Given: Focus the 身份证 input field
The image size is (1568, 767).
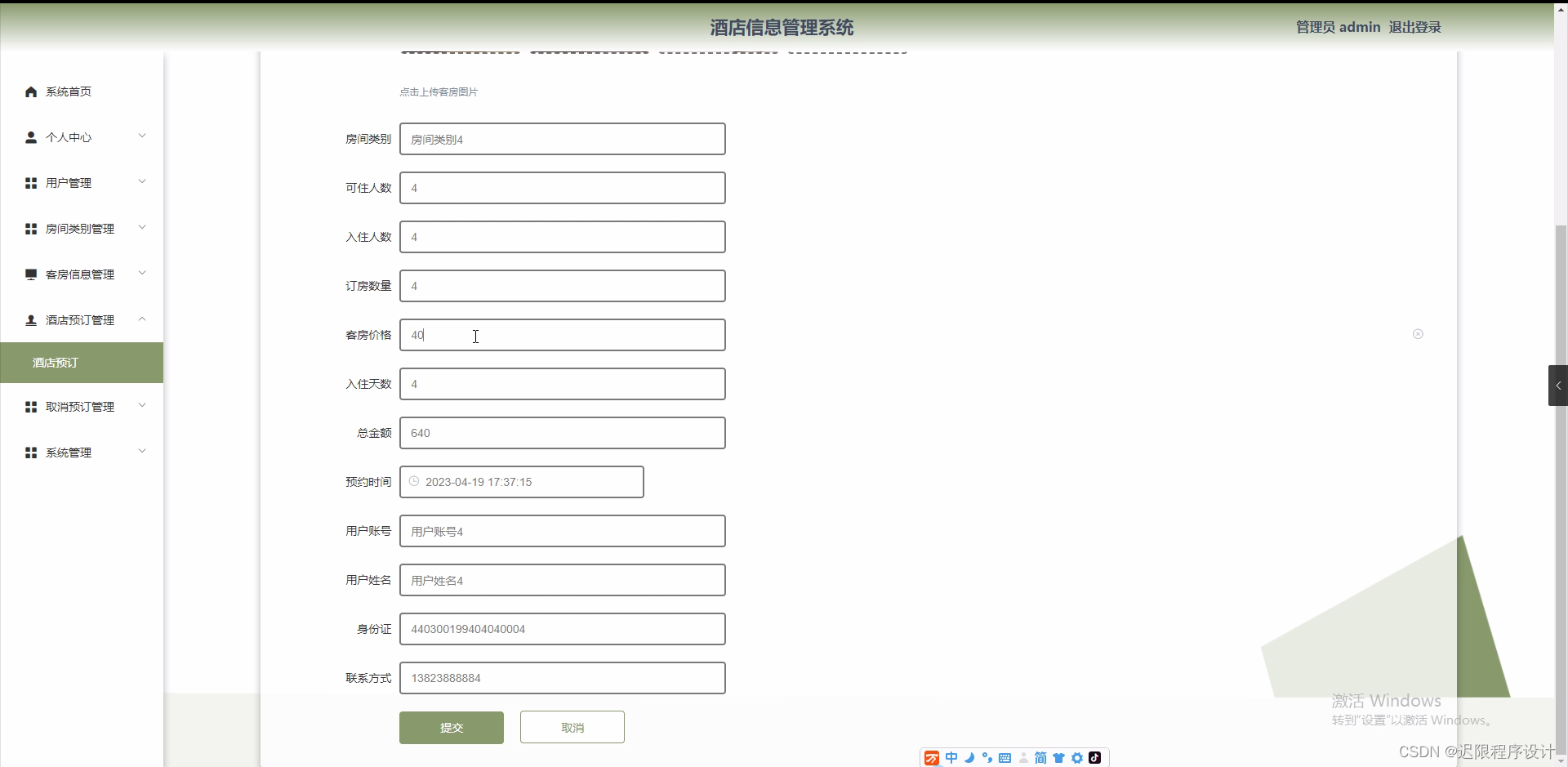Looking at the screenshot, I should (563, 629).
